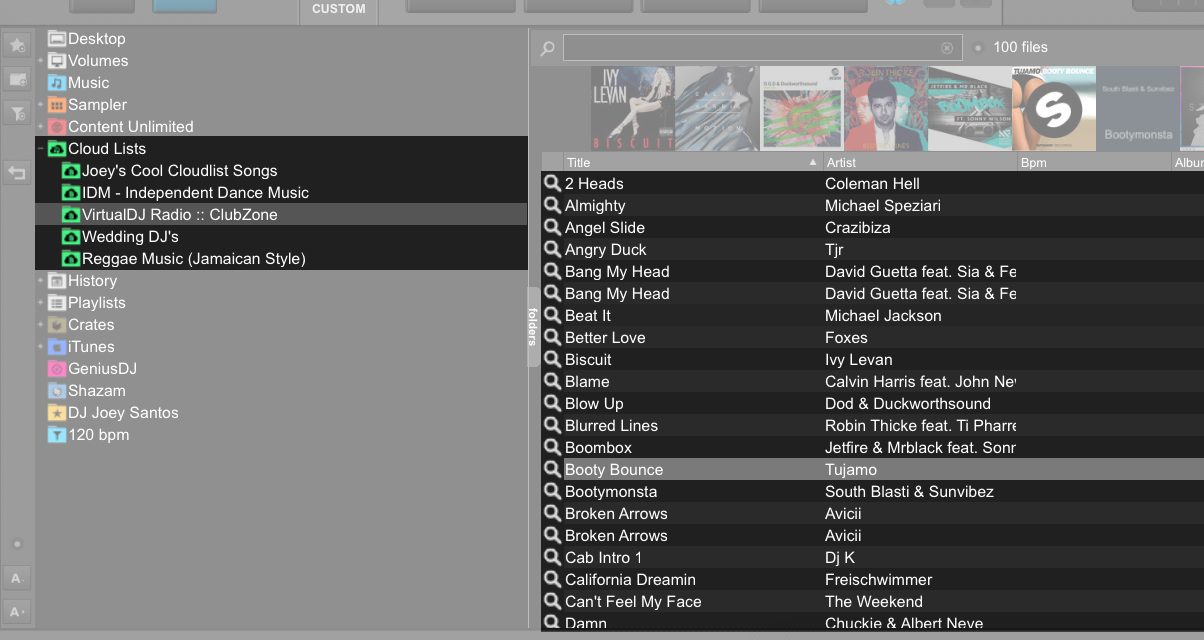Click the orange Sampler folder icon
Screen dimensions: 1204x640
click(57, 105)
